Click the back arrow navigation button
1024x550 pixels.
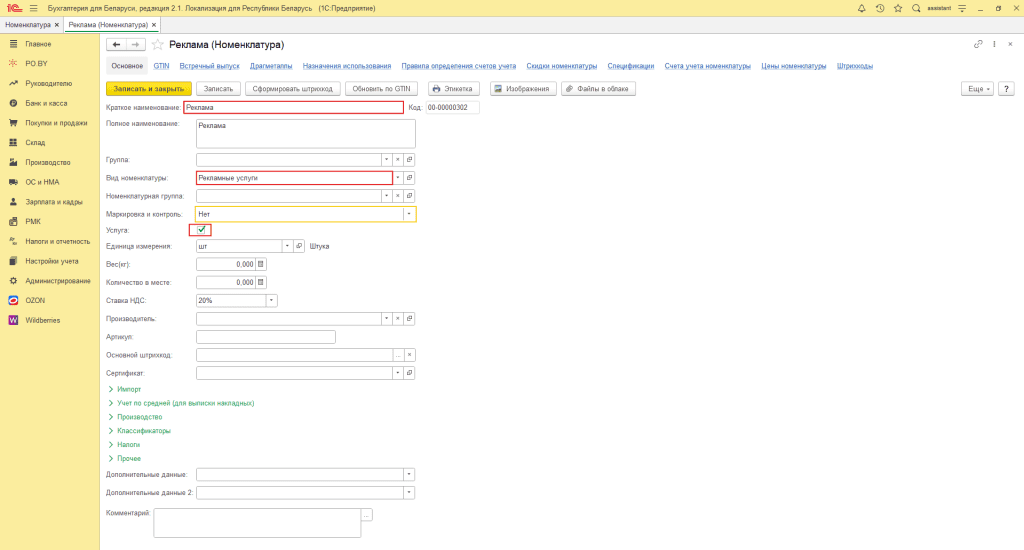coord(116,45)
